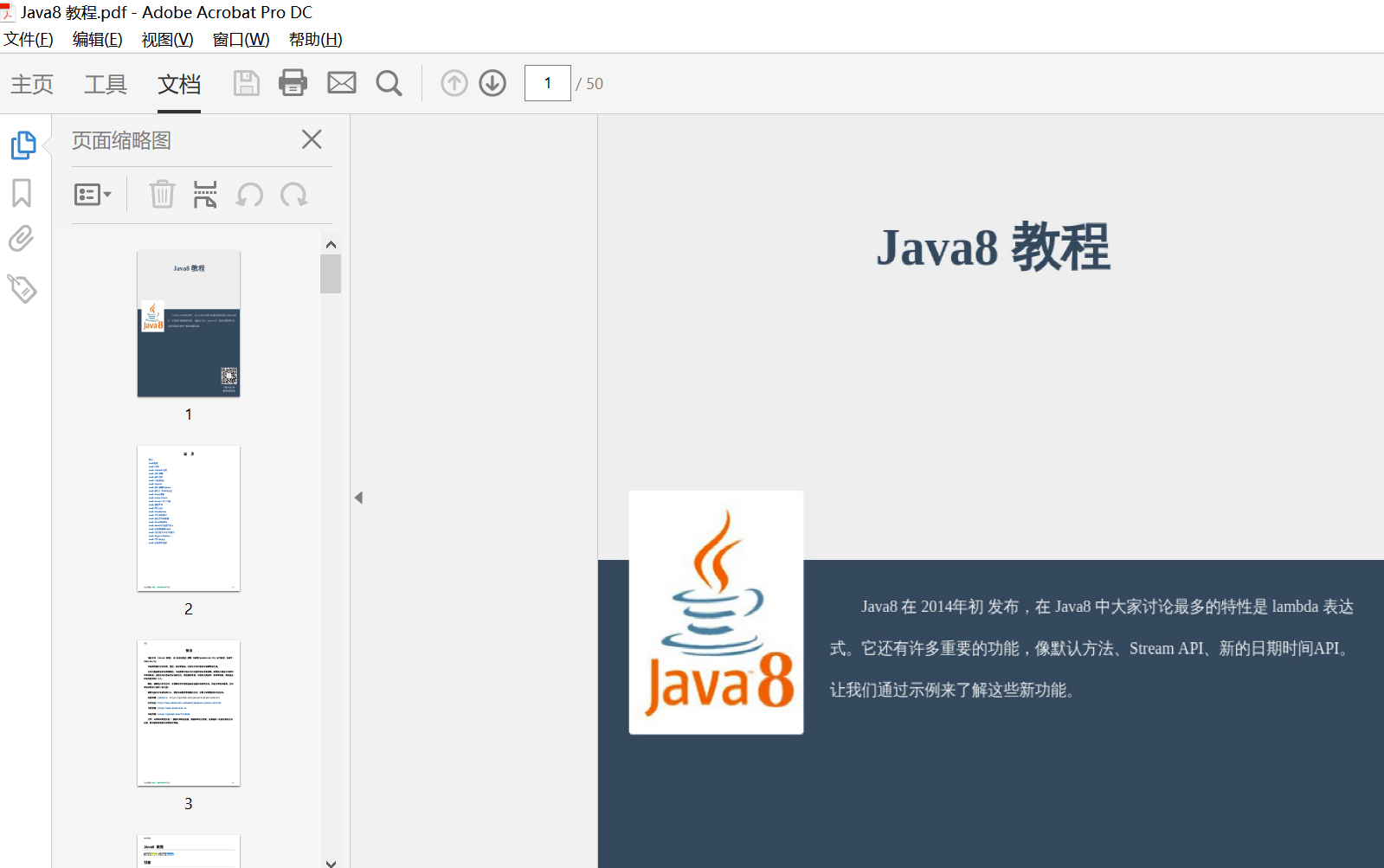This screenshot has width=1384, height=868.
Task: Click the Java8 教程 document title
Action: 993,247
